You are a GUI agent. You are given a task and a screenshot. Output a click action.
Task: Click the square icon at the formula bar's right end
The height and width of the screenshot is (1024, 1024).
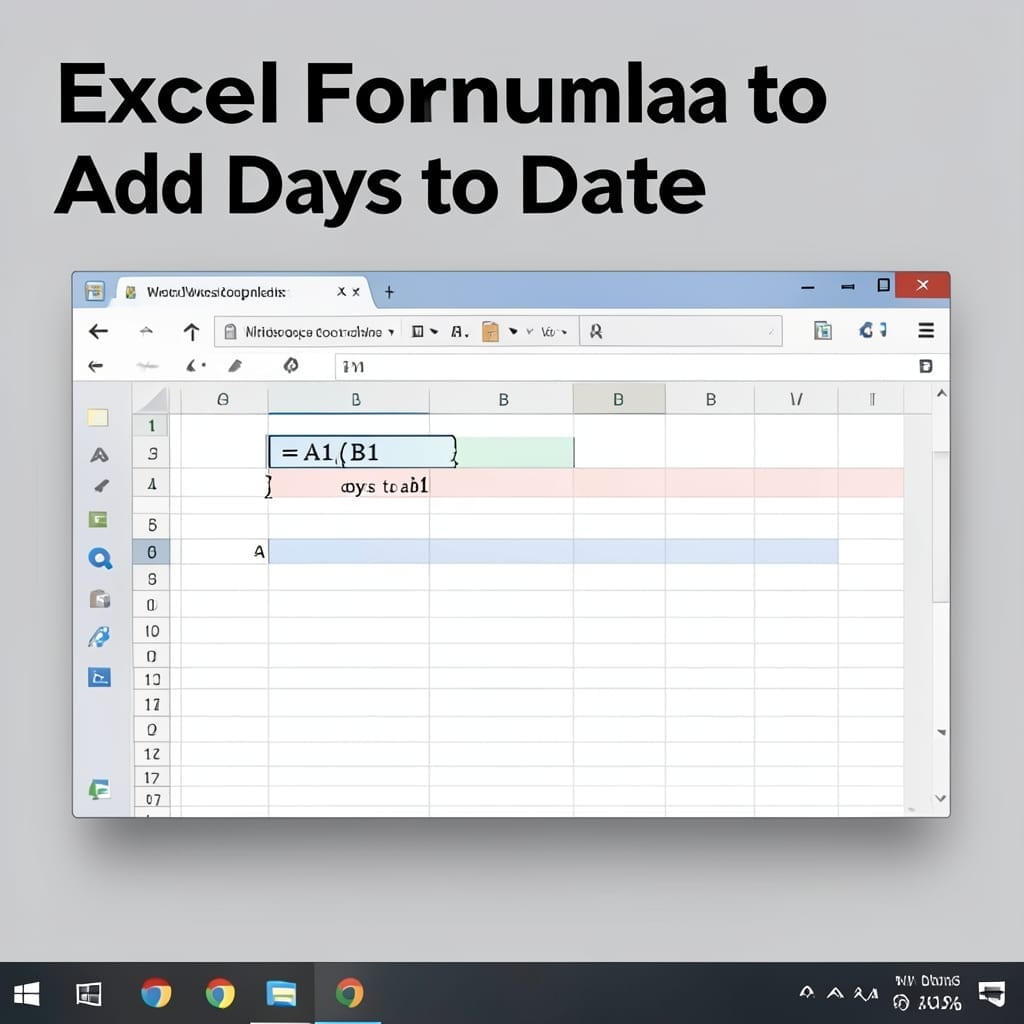925,366
